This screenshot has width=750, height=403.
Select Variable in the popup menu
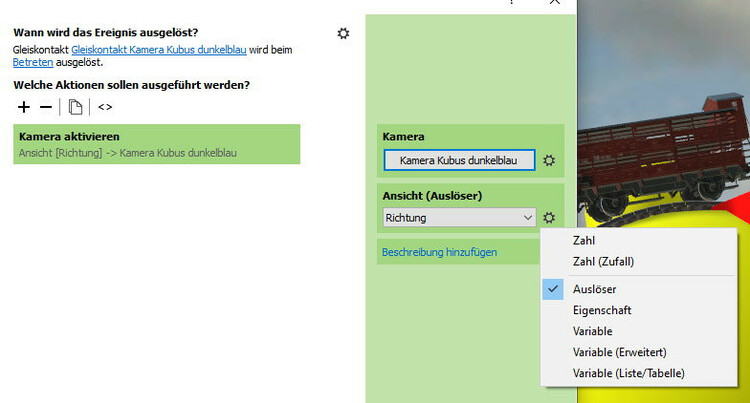click(592, 331)
